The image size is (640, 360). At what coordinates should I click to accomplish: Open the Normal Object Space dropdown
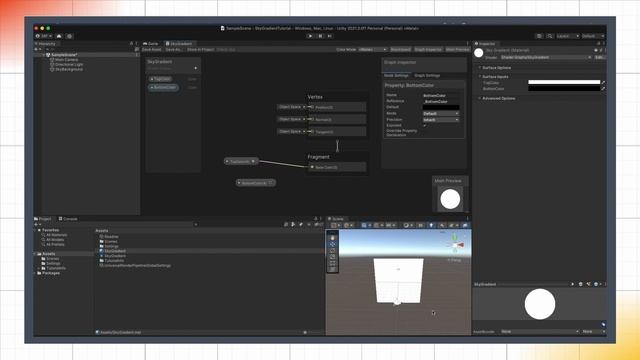pos(291,119)
